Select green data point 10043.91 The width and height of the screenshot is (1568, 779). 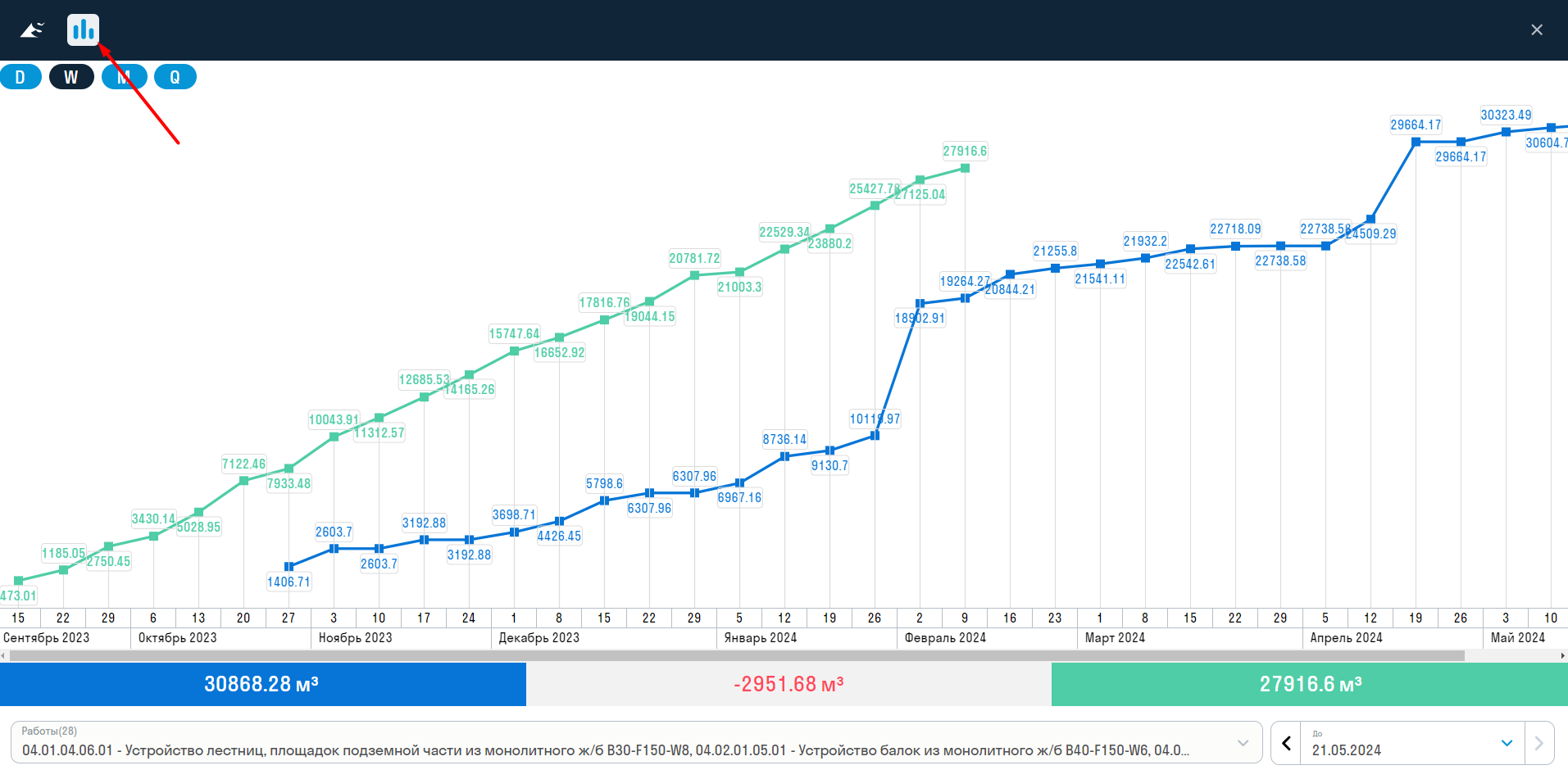point(334,437)
